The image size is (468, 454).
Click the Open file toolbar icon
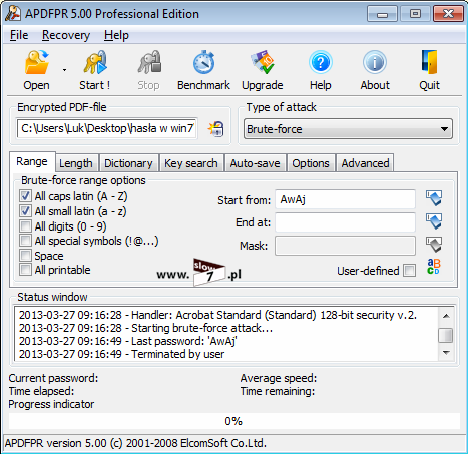coord(36,63)
